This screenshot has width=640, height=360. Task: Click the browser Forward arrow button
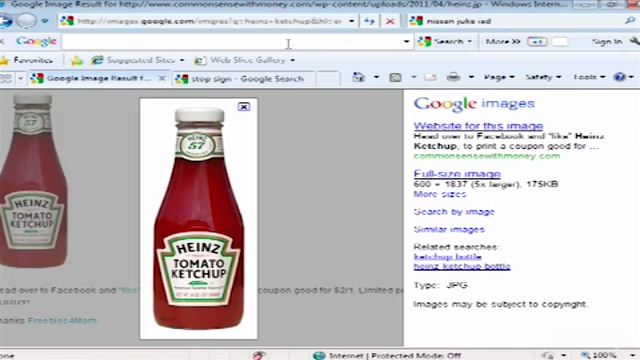coord(26,21)
